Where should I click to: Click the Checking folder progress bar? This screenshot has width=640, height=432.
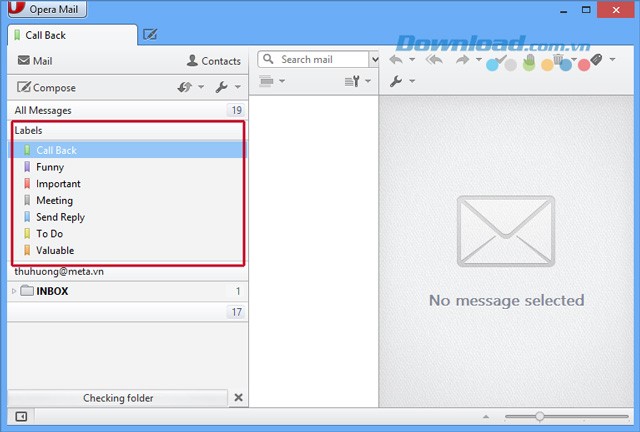point(118,398)
